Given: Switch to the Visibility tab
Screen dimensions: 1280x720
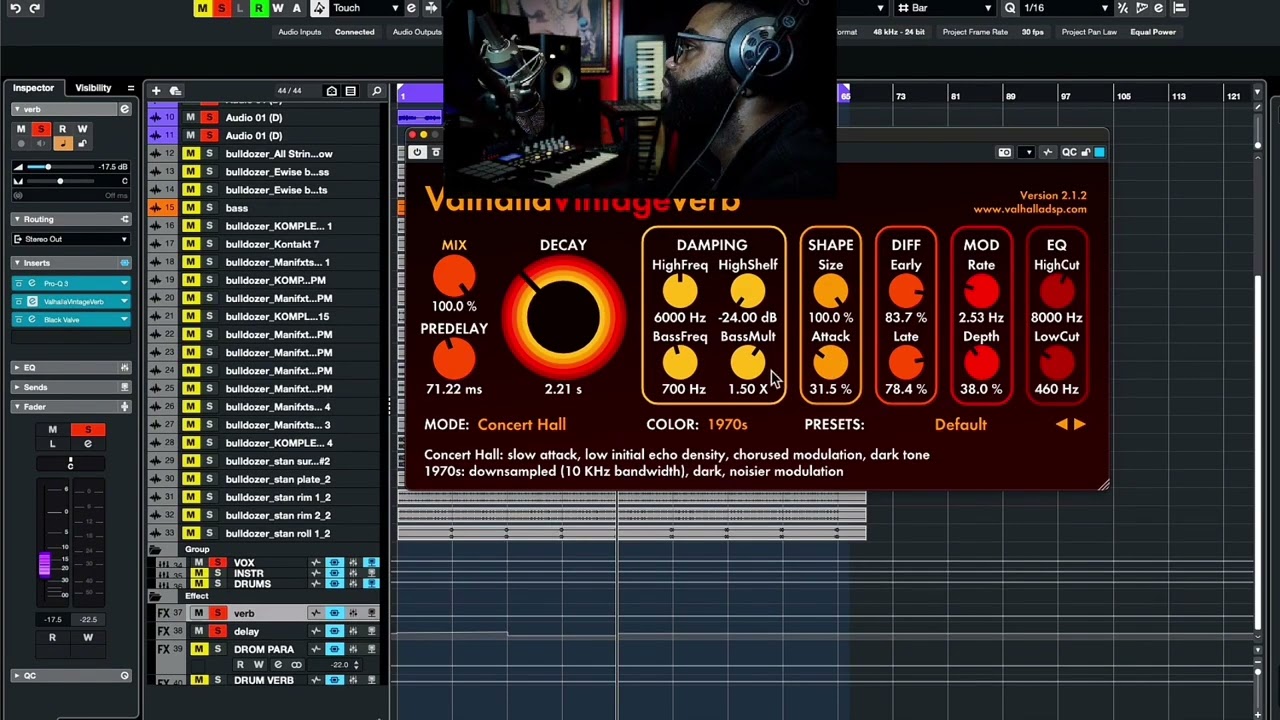Looking at the screenshot, I should (x=93, y=88).
